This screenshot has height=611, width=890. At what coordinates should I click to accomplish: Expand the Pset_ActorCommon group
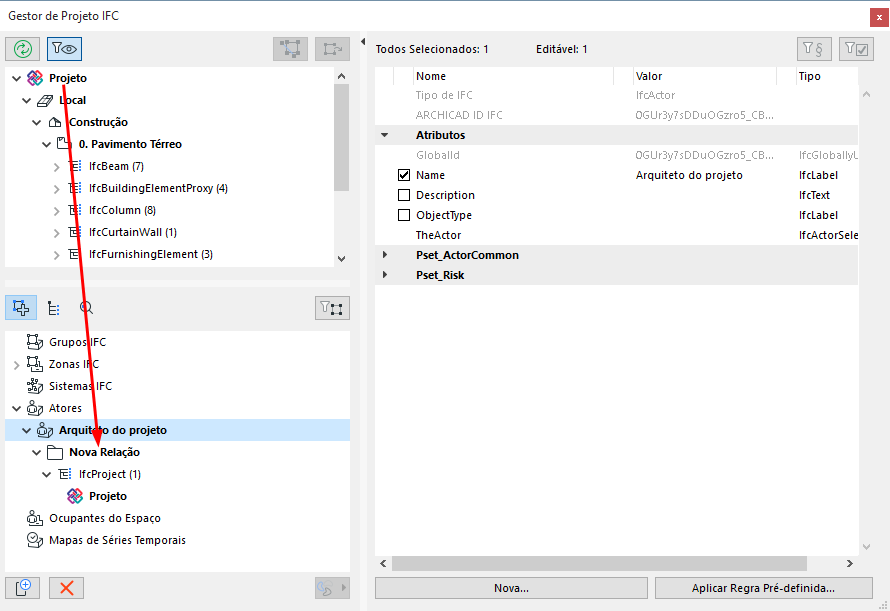click(384, 255)
